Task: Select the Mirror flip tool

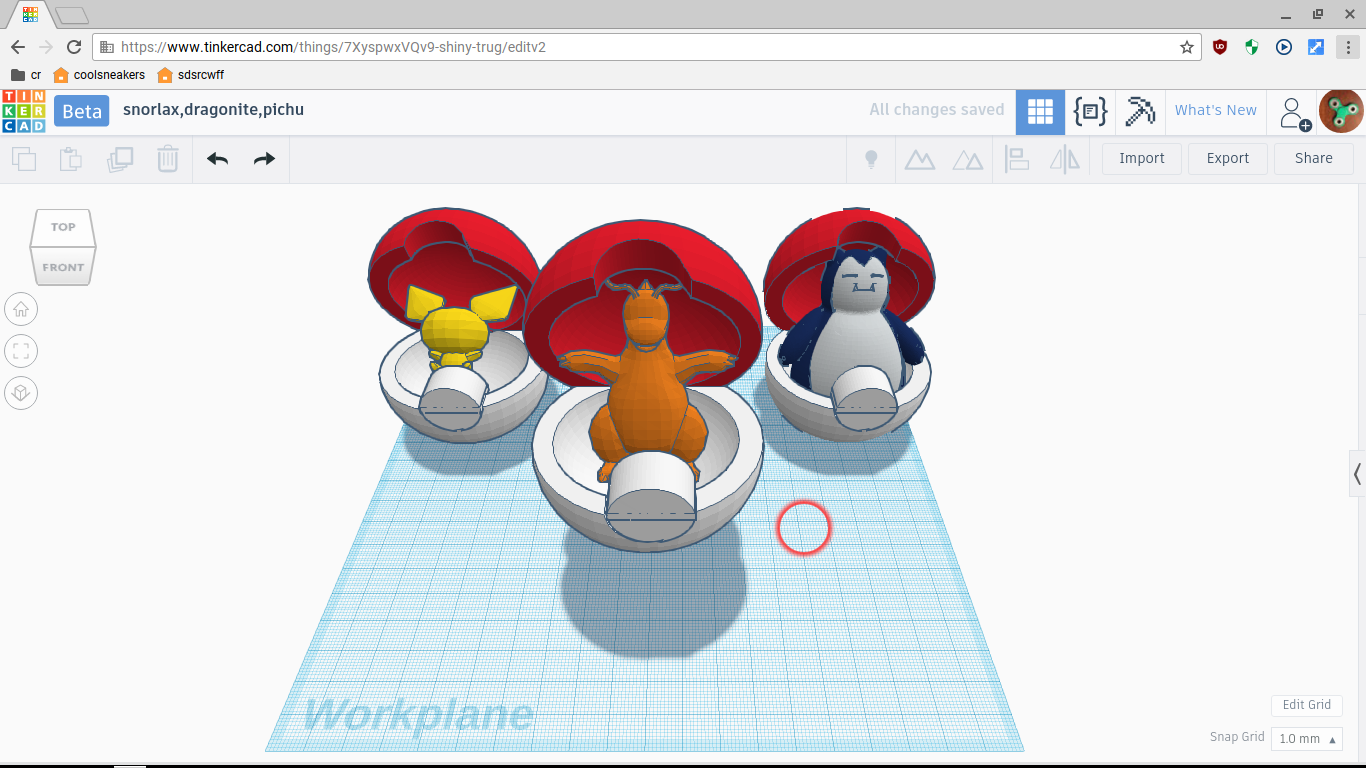Action: 1065,159
